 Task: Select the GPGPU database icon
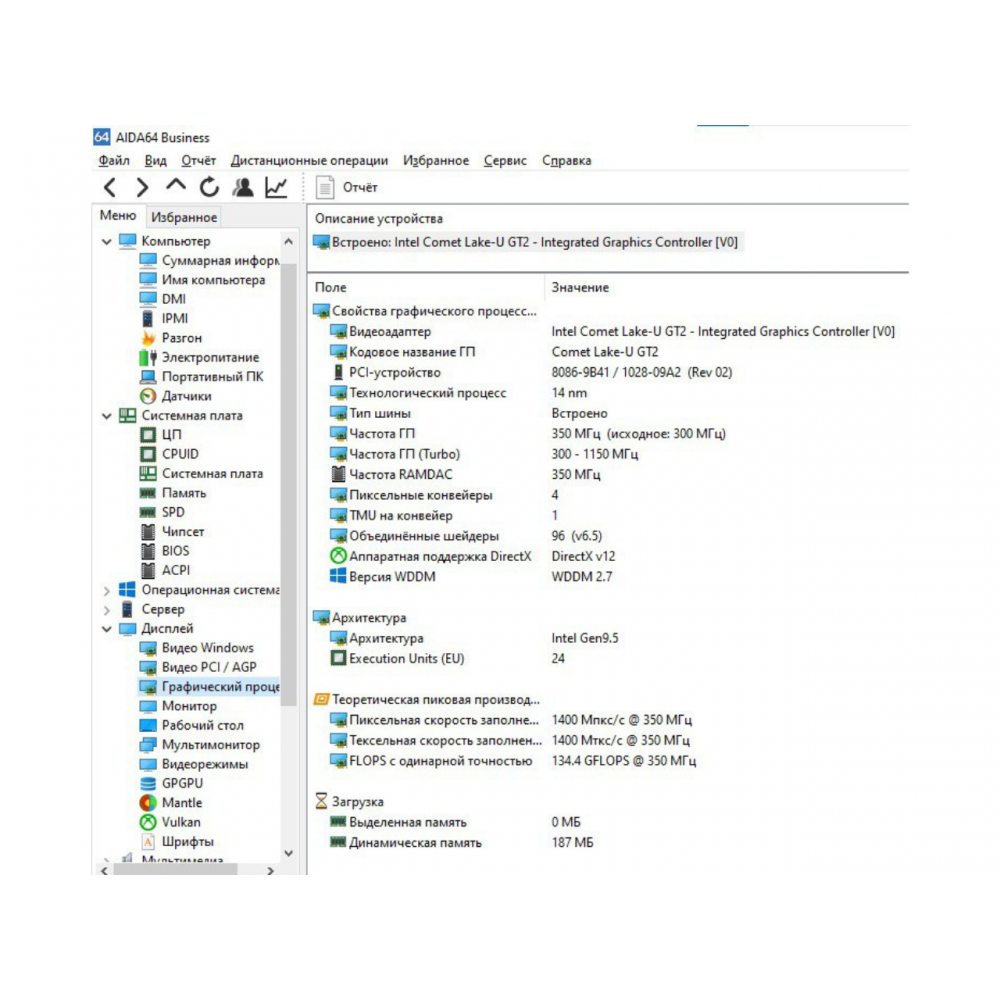[x=148, y=784]
